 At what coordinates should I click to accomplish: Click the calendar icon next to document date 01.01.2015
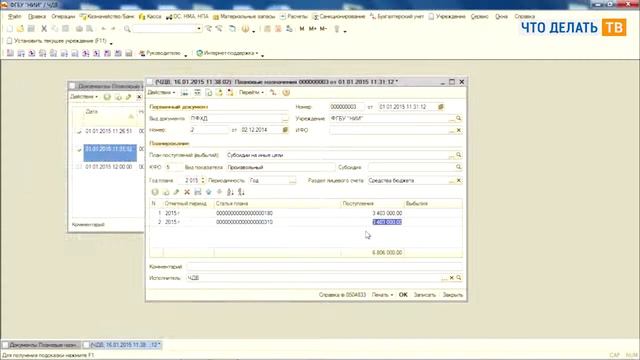(x=440, y=107)
